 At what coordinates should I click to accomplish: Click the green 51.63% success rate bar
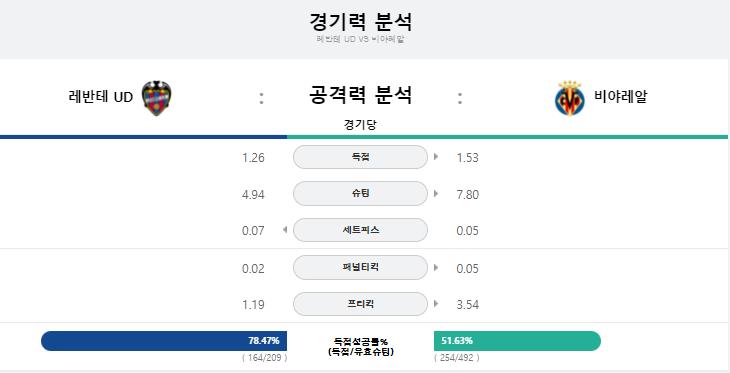tap(517, 341)
